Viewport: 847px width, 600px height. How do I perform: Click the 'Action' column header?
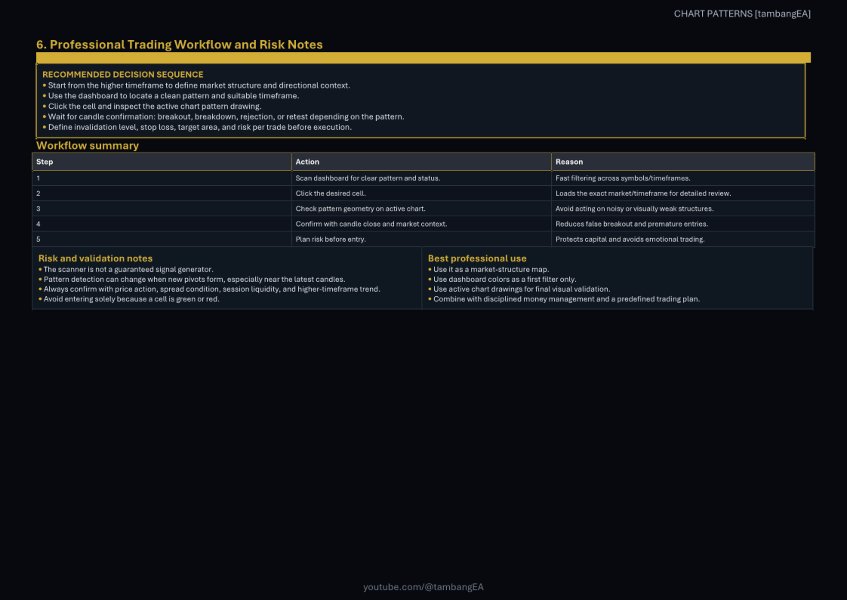coord(421,161)
